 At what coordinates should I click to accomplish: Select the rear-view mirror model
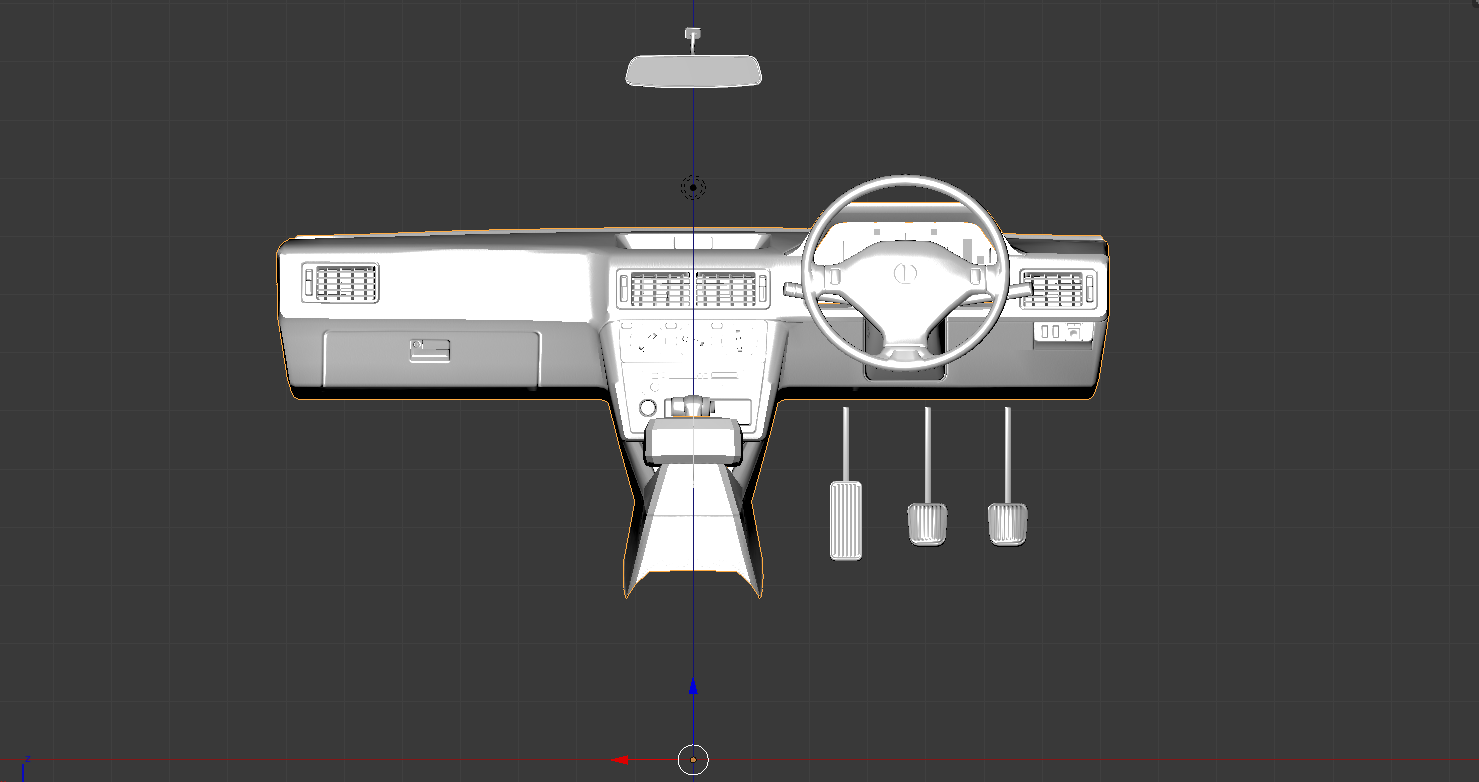coord(694,71)
